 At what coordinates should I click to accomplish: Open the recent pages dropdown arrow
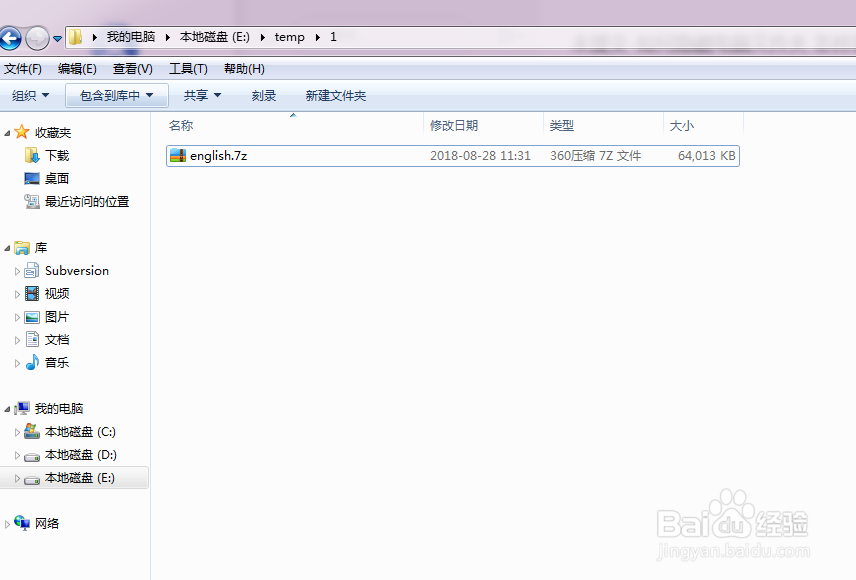point(57,39)
